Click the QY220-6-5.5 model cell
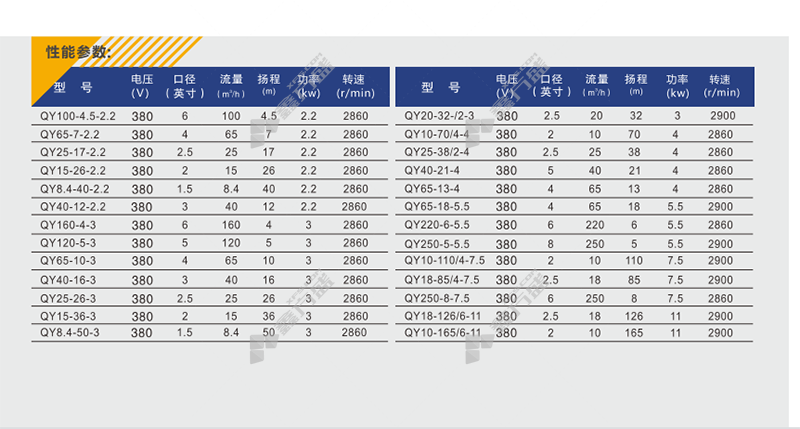 [437, 225]
